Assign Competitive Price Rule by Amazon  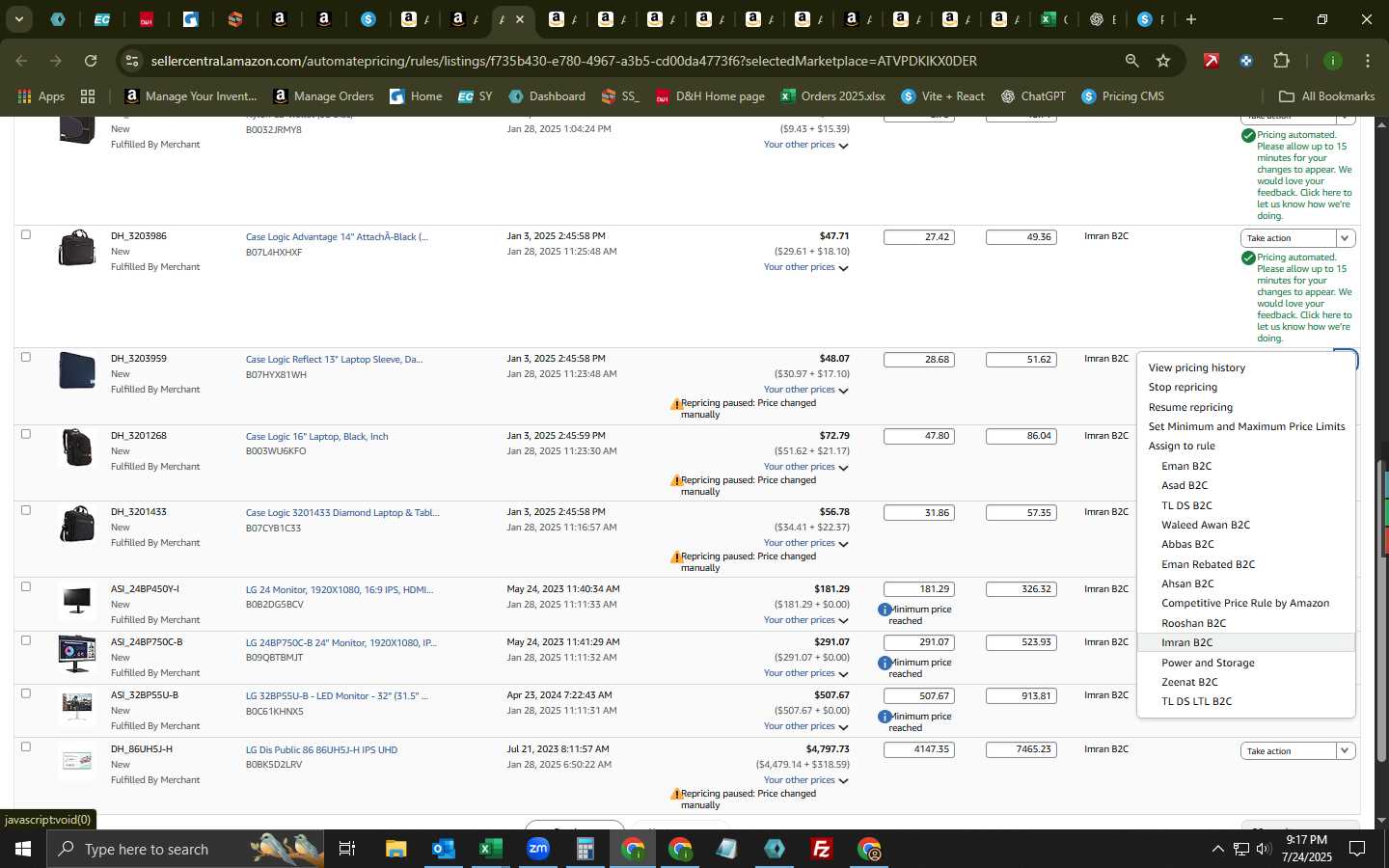1245,603
